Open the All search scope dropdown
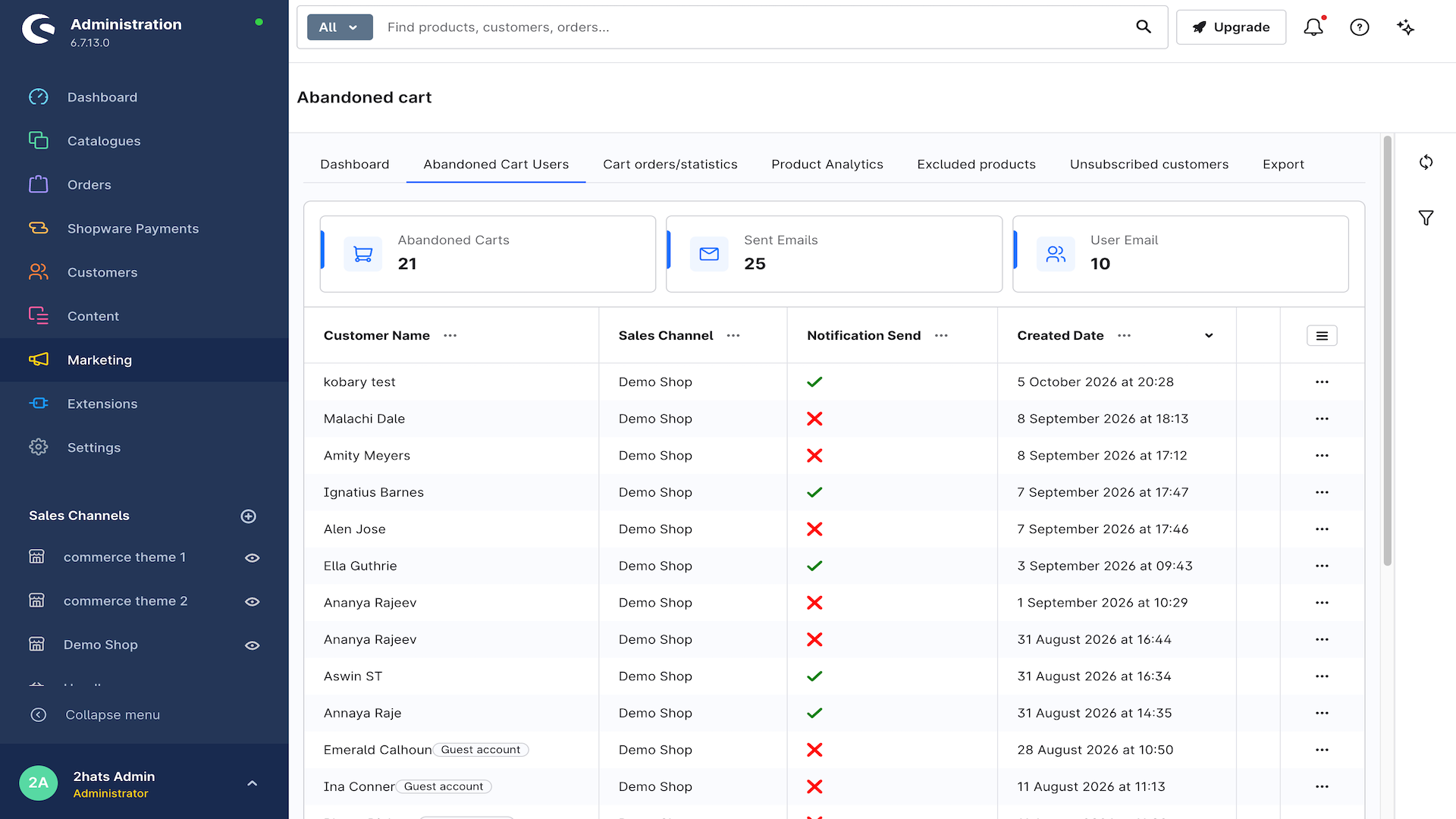 (340, 27)
